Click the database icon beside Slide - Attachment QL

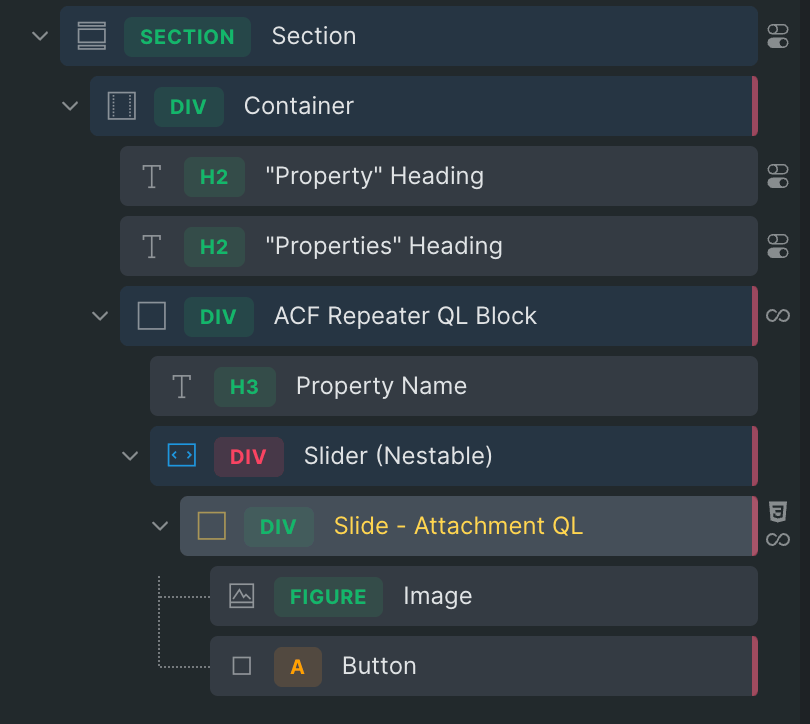click(x=778, y=512)
